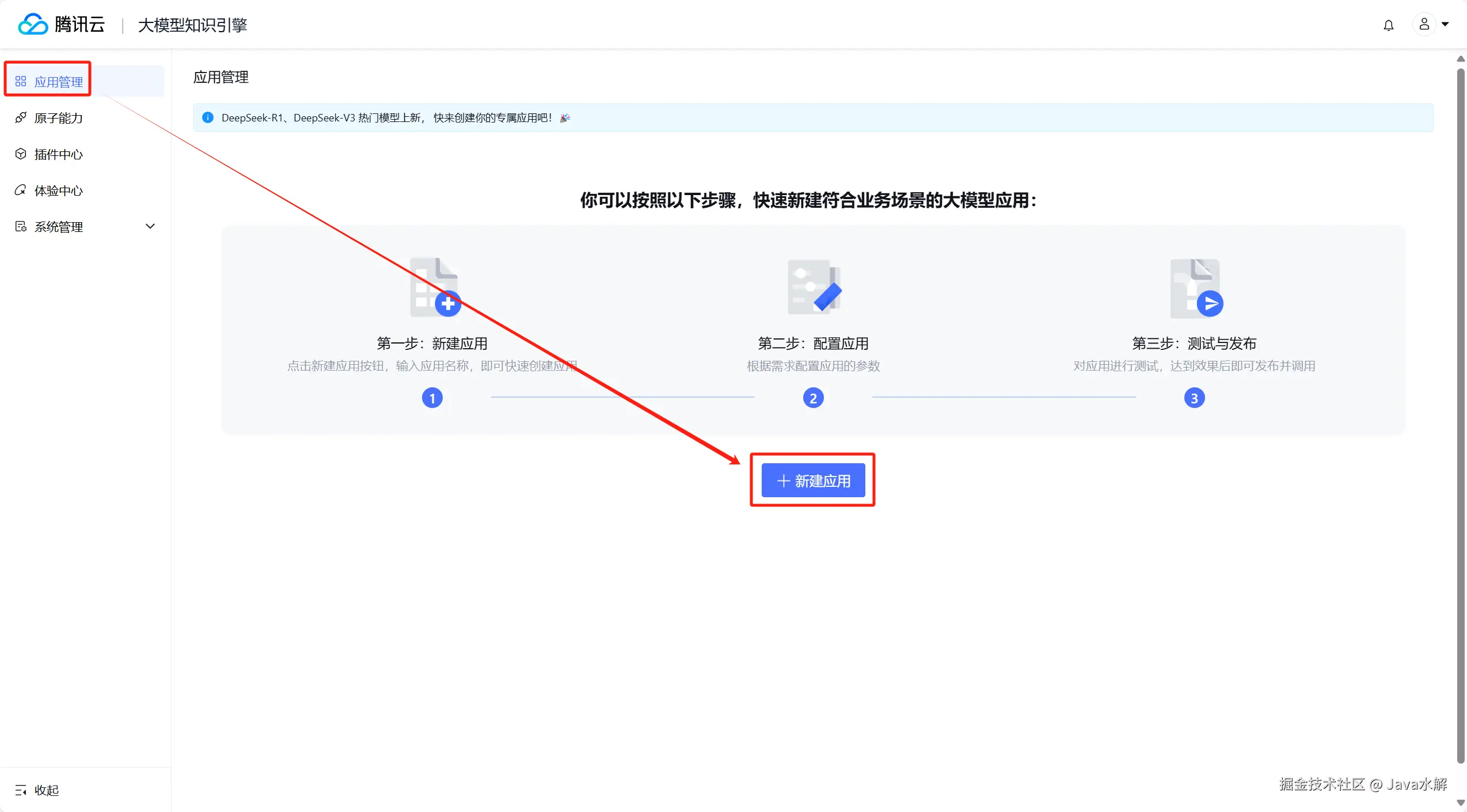The height and width of the screenshot is (812, 1467).
Task: Click the 系统管理 sidebar icon
Action: pyautogui.click(x=21, y=227)
